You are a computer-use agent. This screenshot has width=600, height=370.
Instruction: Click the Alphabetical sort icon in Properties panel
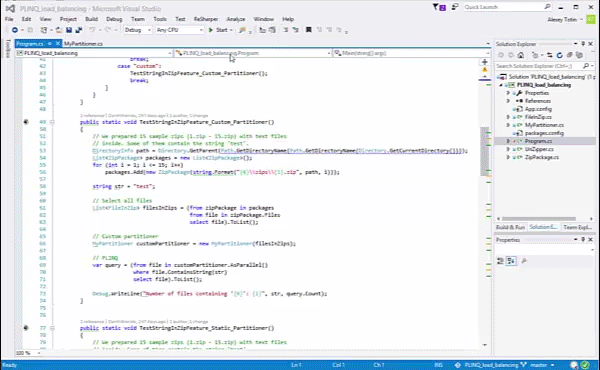coord(511,261)
